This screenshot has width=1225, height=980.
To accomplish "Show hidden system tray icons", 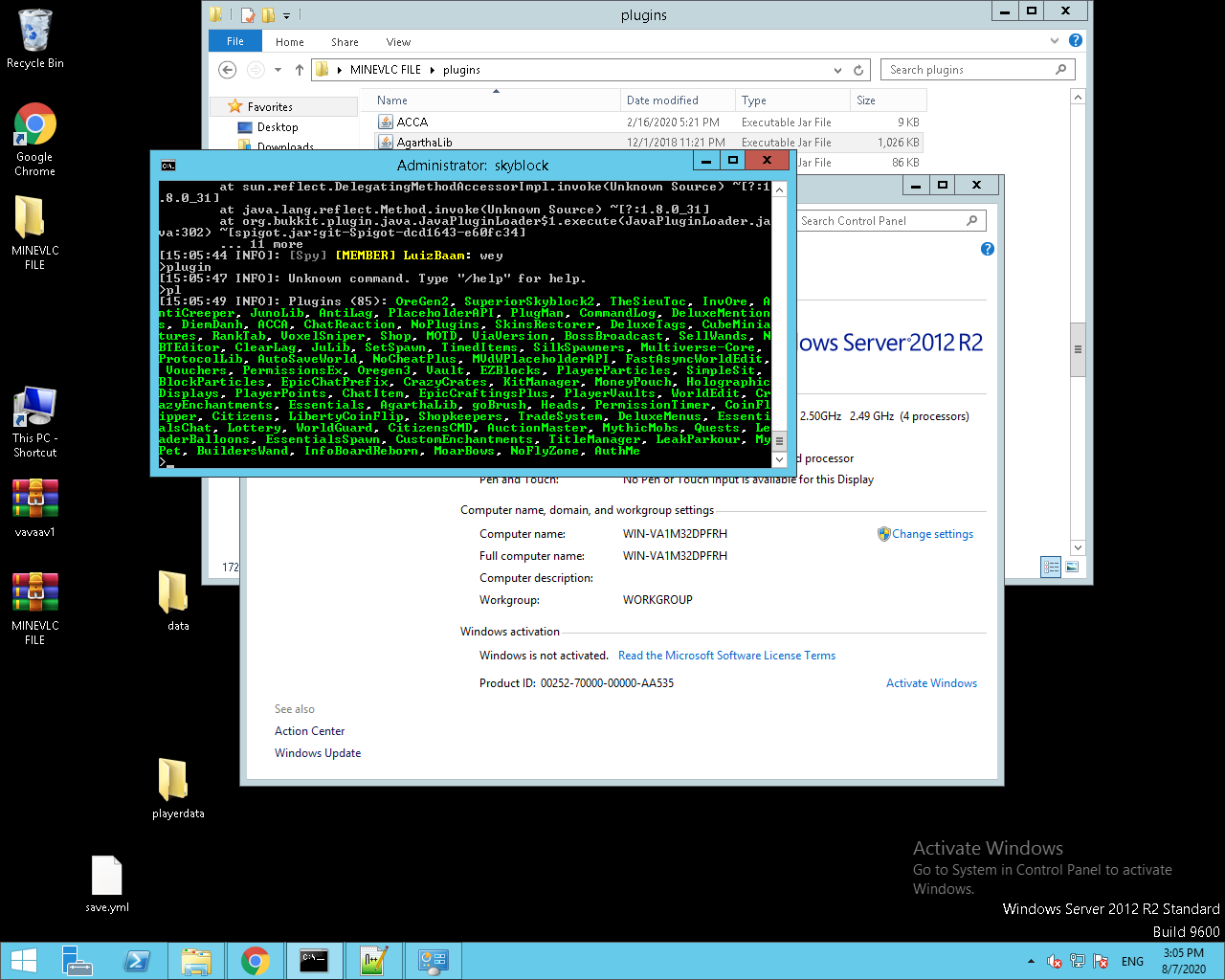I will pyautogui.click(x=1031, y=961).
